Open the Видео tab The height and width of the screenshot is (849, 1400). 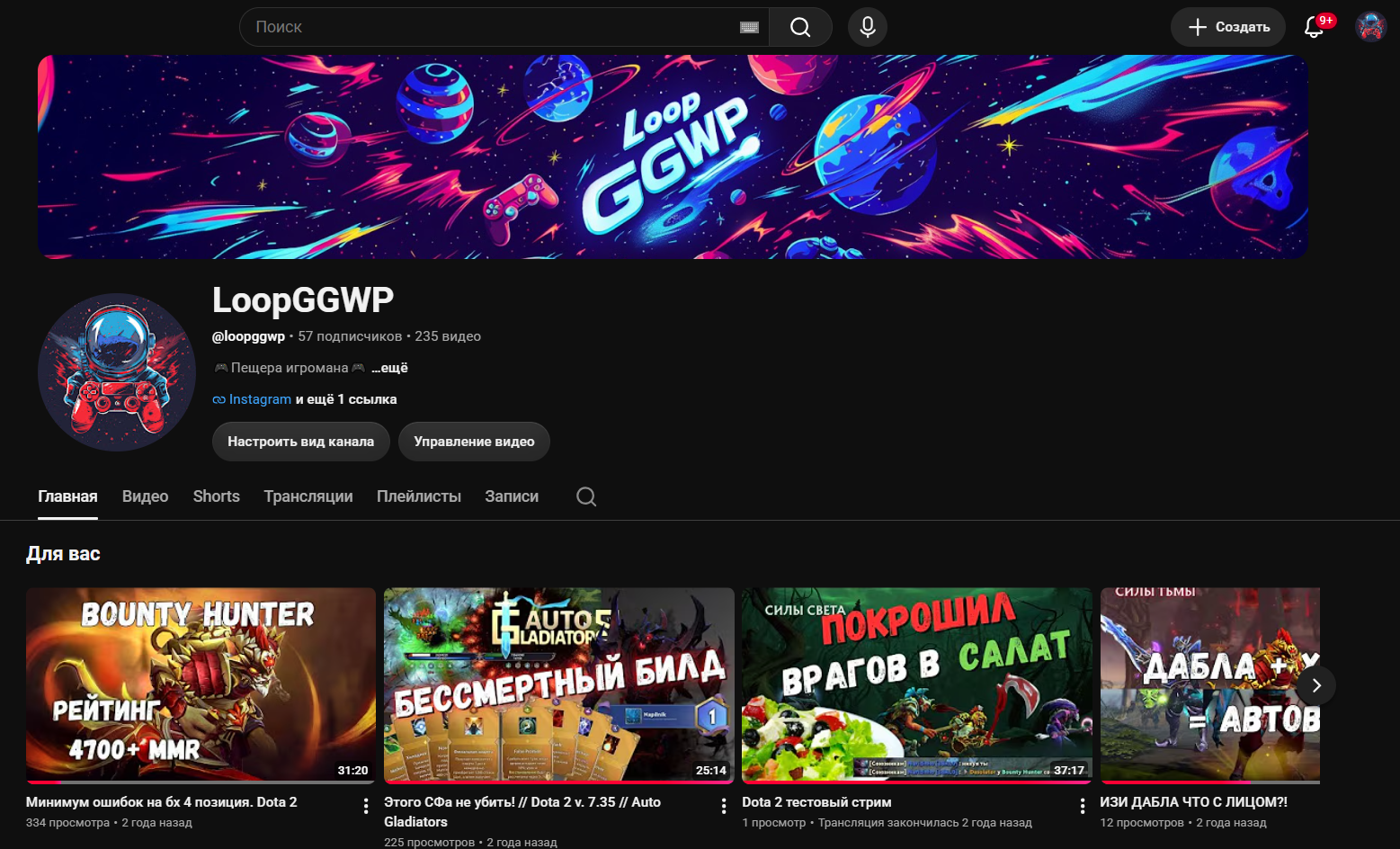click(x=146, y=496)
